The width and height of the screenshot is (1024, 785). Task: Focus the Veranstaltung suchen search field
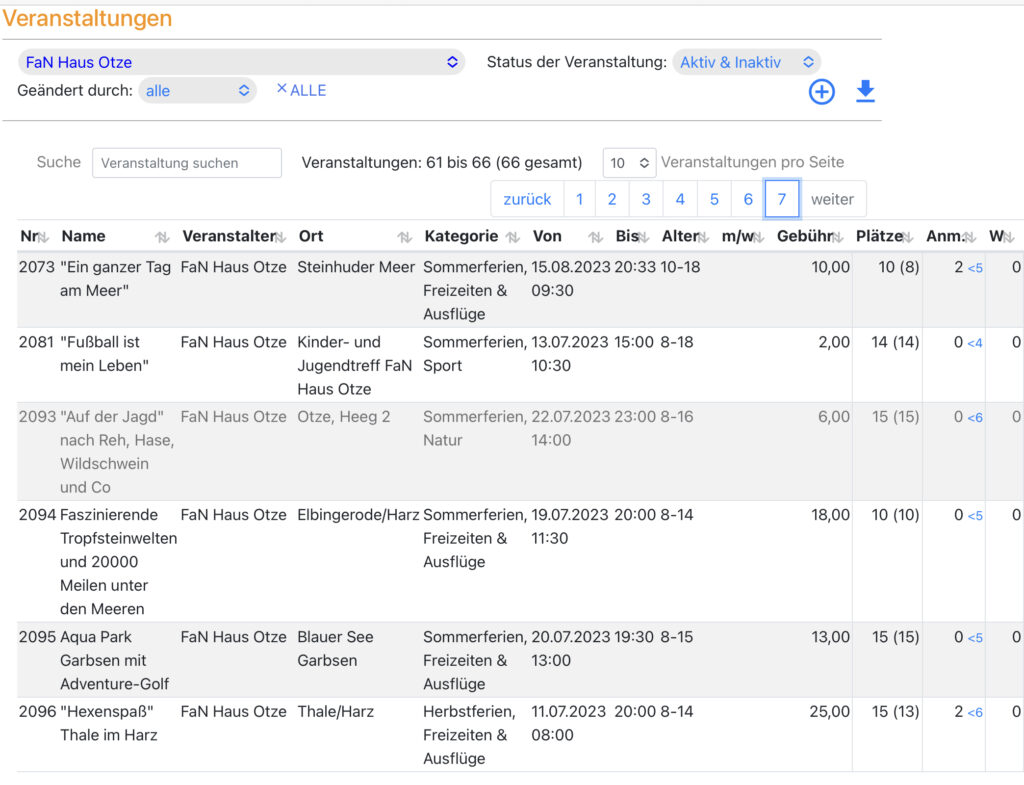187,163
